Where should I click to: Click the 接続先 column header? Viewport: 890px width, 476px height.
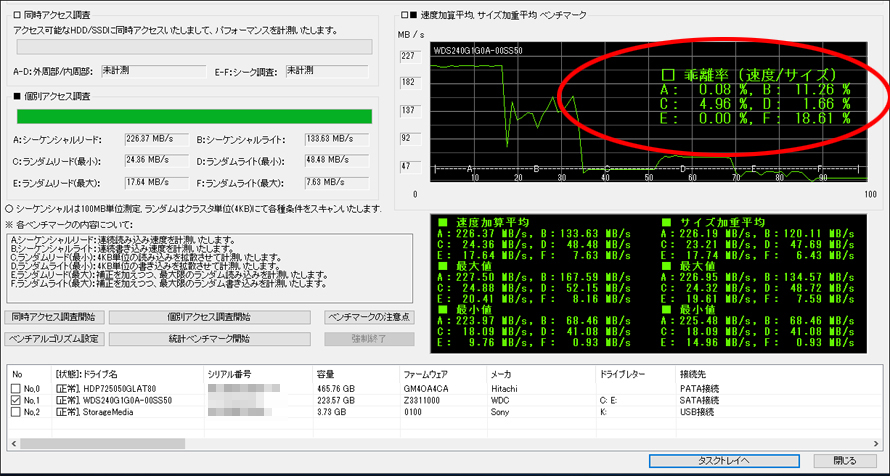point(694,374)
